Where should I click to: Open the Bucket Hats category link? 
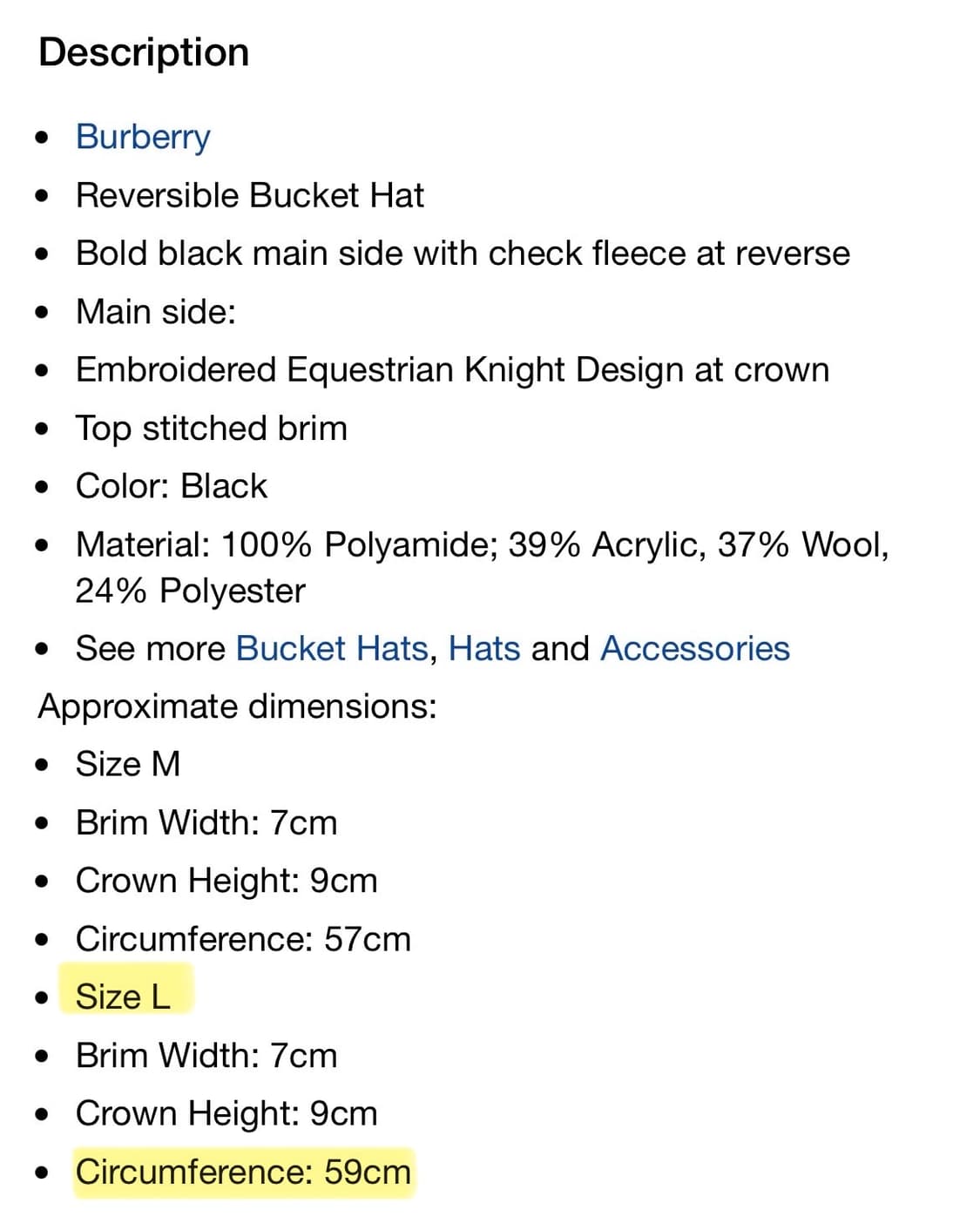[332, 648]
